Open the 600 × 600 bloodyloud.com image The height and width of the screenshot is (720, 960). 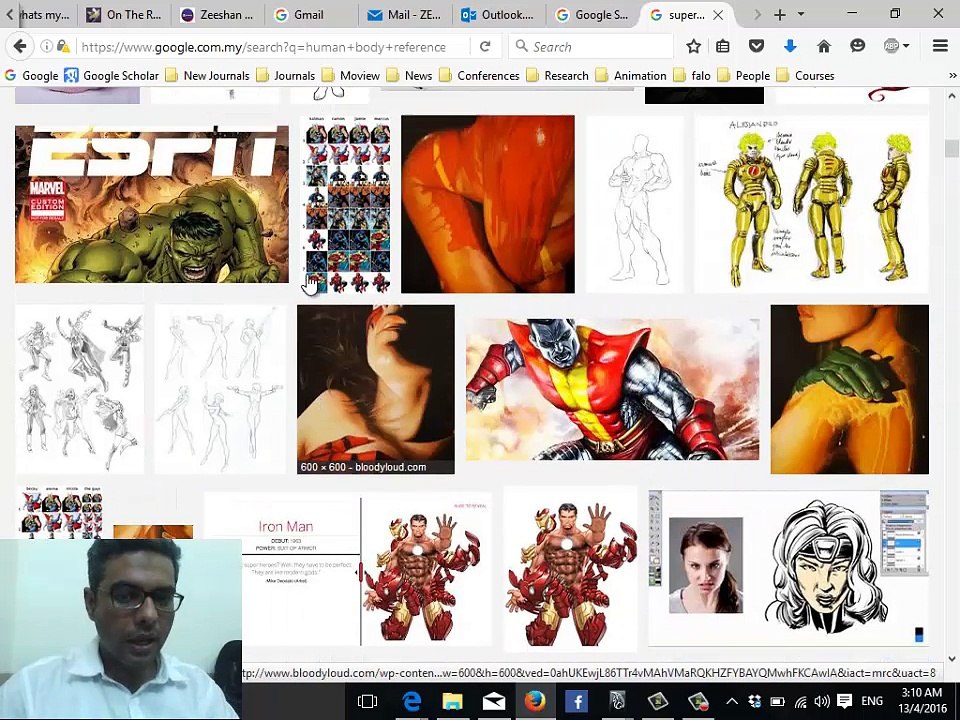[376, 389]
